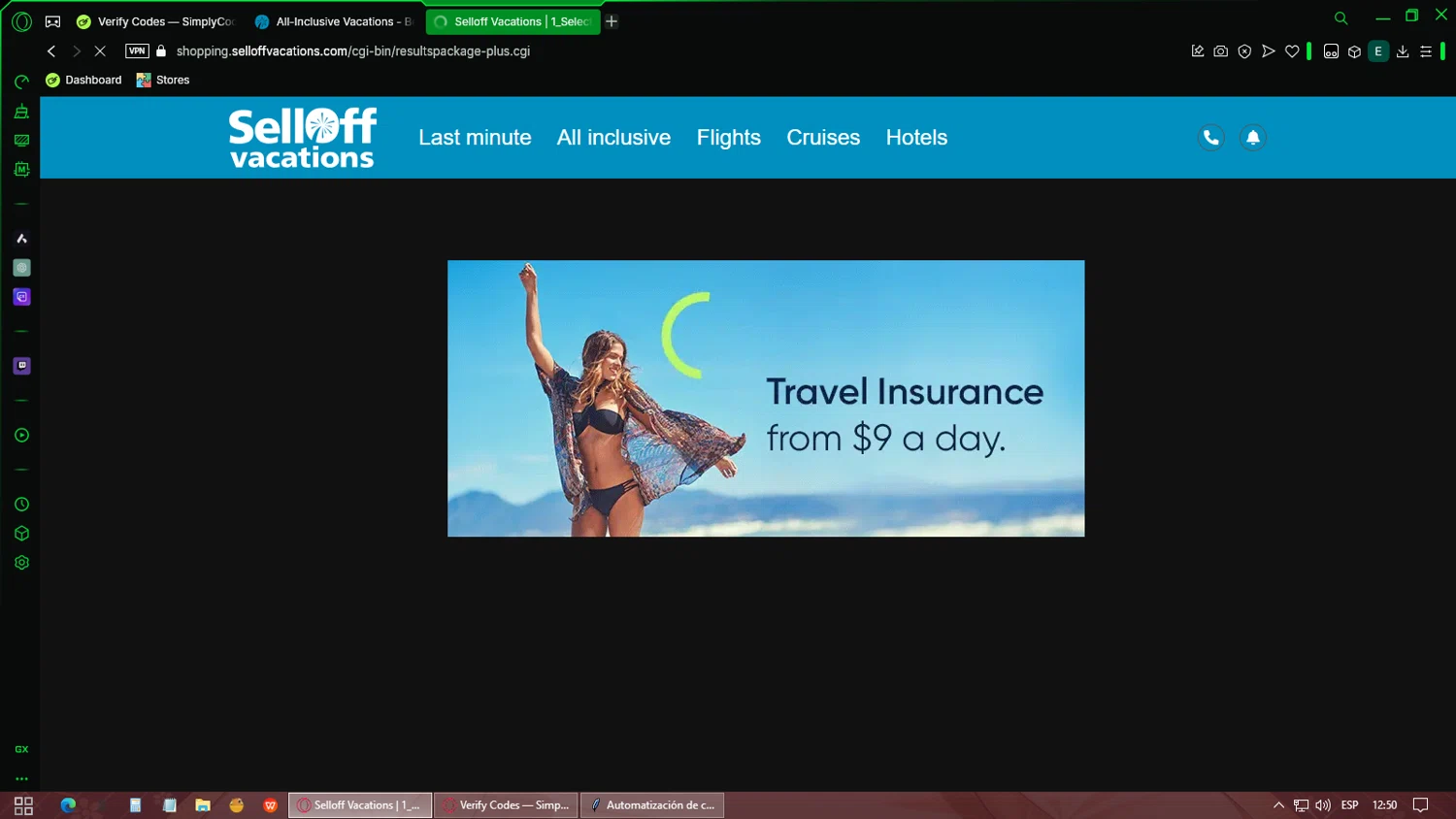Open History clock icon in sidebar
1456x819 pixels.
click(21, 505)
